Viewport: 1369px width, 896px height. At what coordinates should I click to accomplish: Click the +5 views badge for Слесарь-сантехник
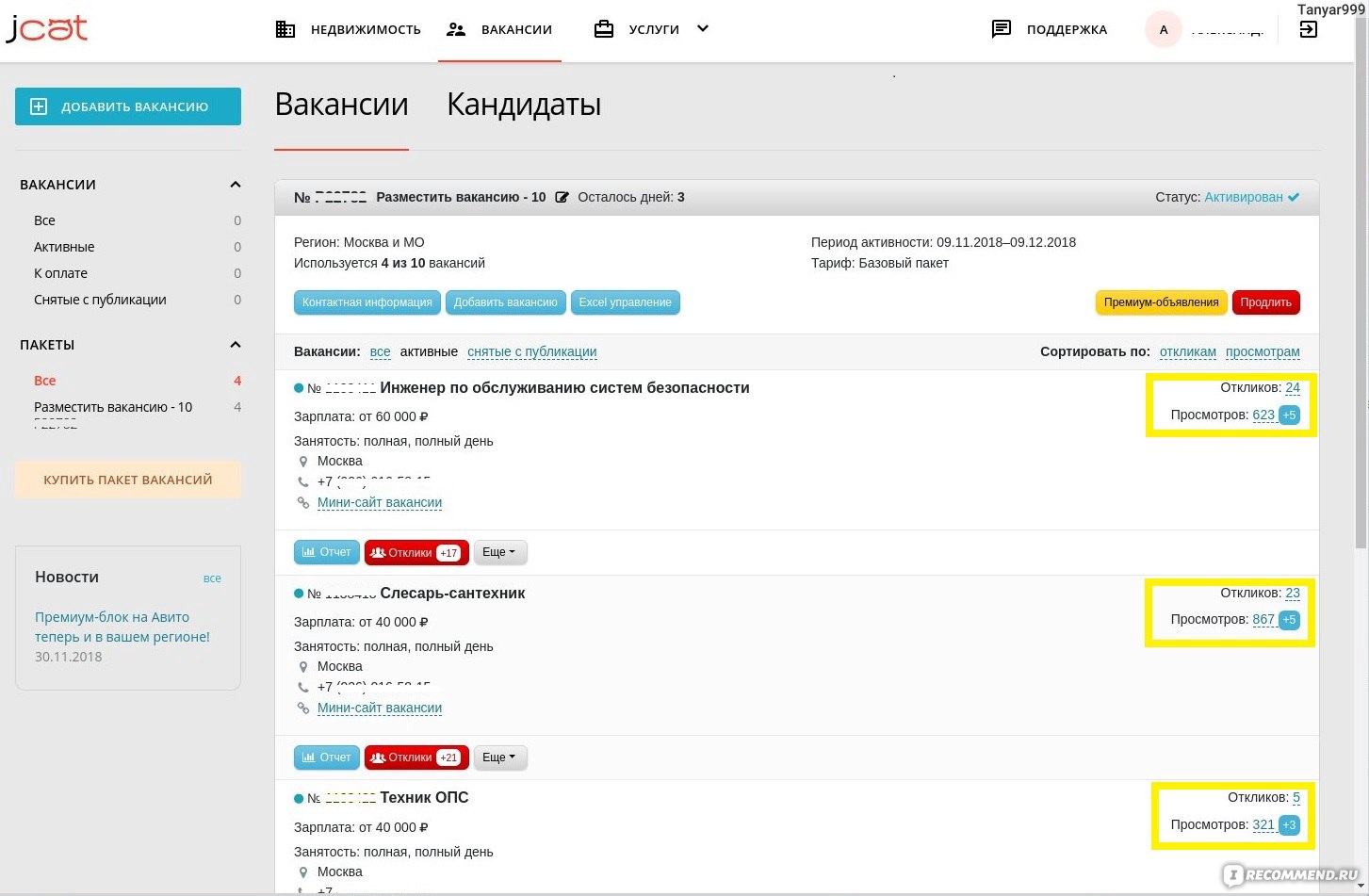[1289, 620]
